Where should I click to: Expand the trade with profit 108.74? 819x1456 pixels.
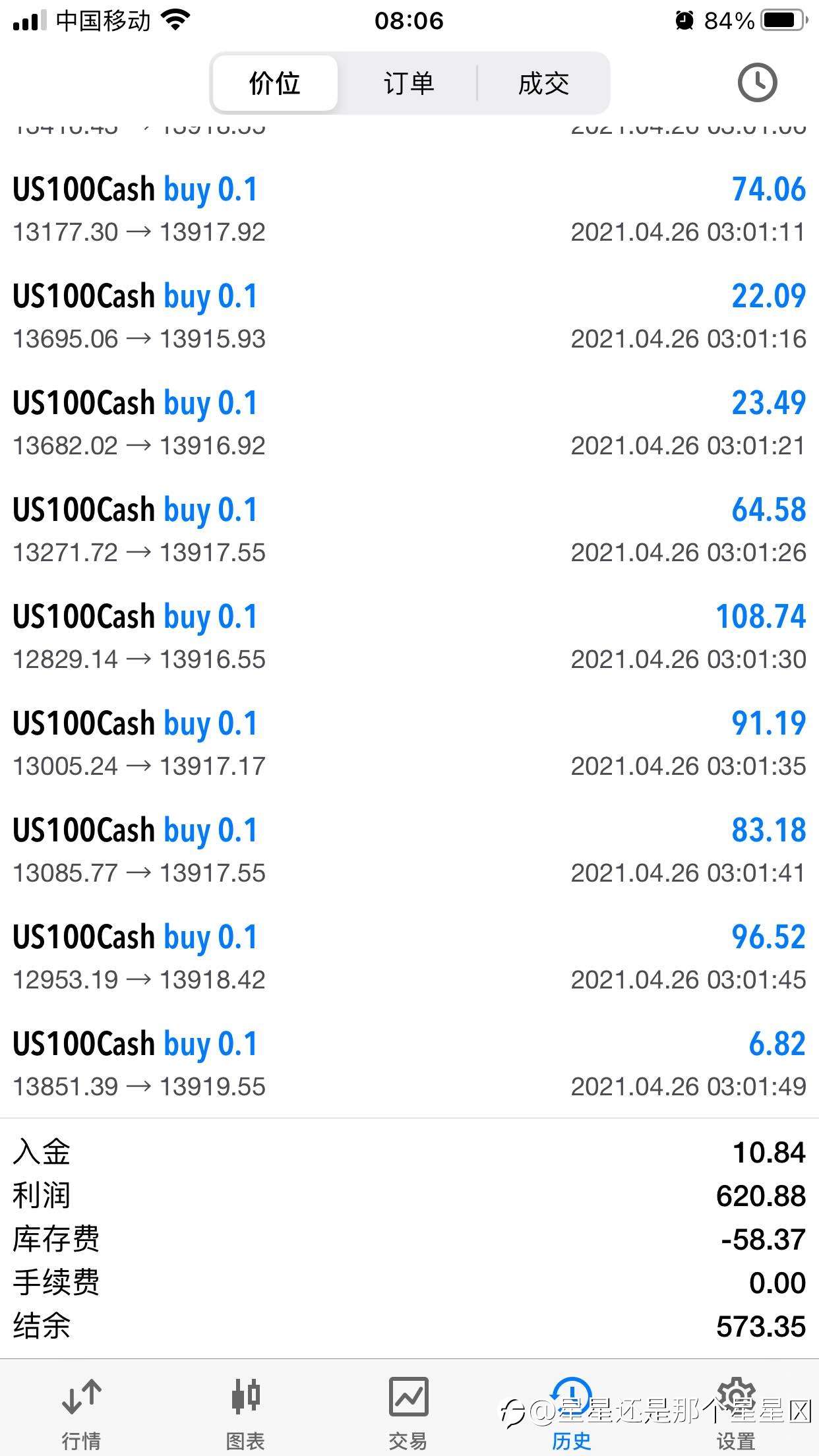(409, 636)
